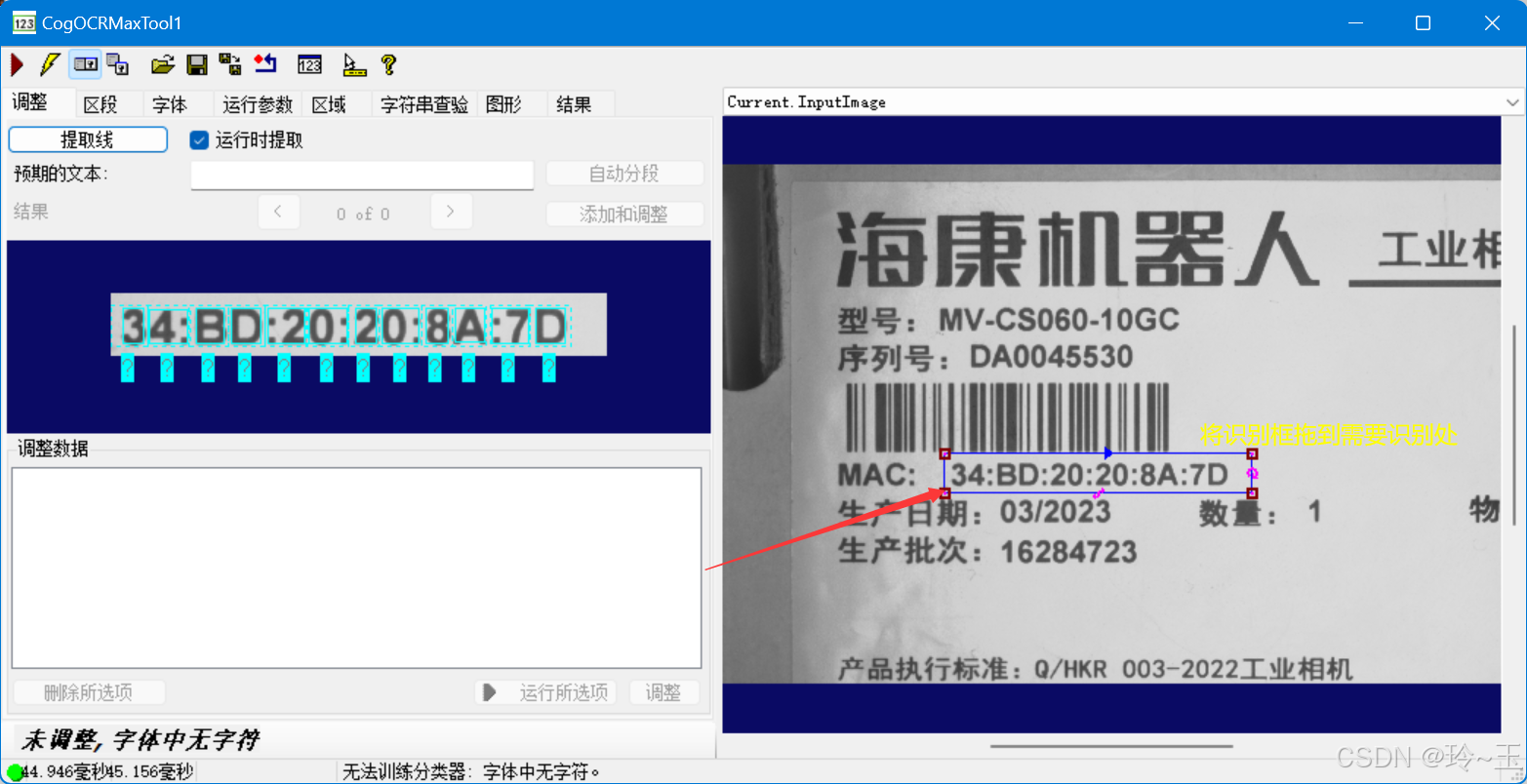This screenshot has width=1527, height=784.
Task: Toggle tooltips with cursor-ruler icon
Action: pyautogui.click(x=354, y=65)
